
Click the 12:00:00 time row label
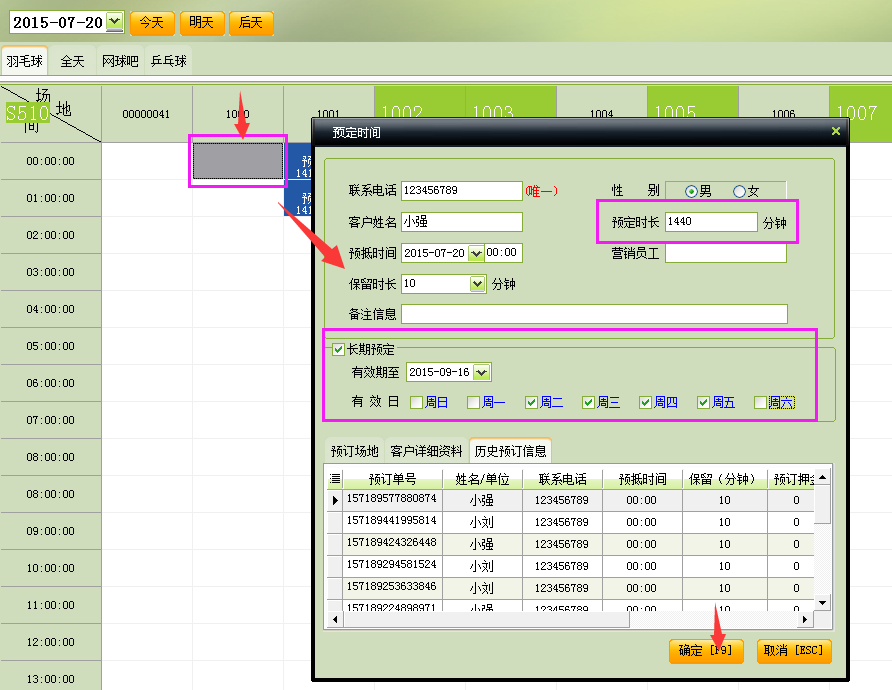[x=51, y=642]
